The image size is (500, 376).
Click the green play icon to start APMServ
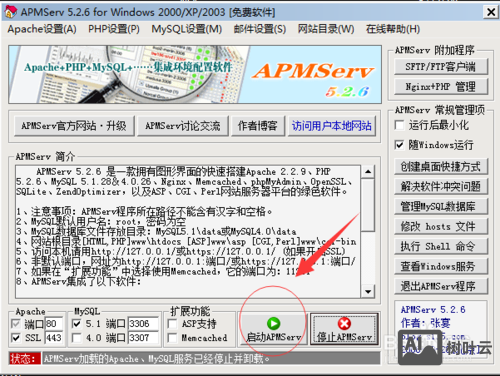click(273, 323)
